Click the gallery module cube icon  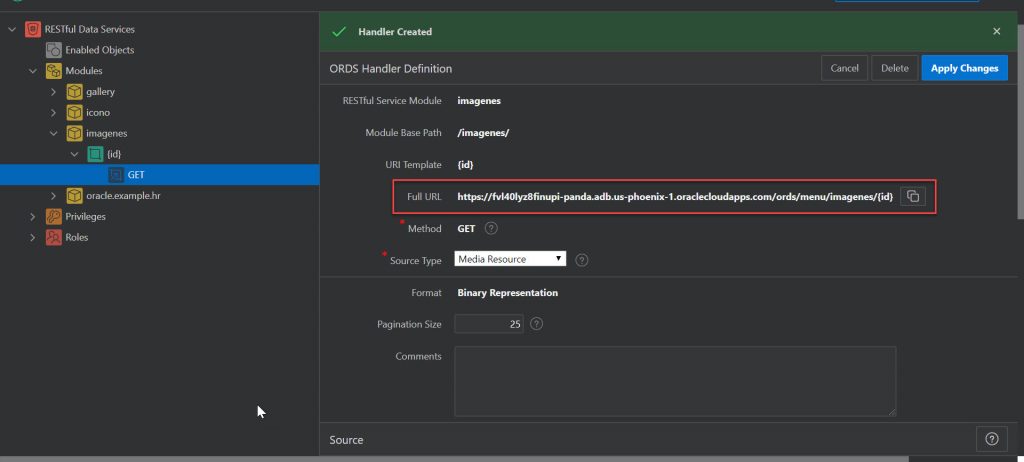tap(74, 92)
